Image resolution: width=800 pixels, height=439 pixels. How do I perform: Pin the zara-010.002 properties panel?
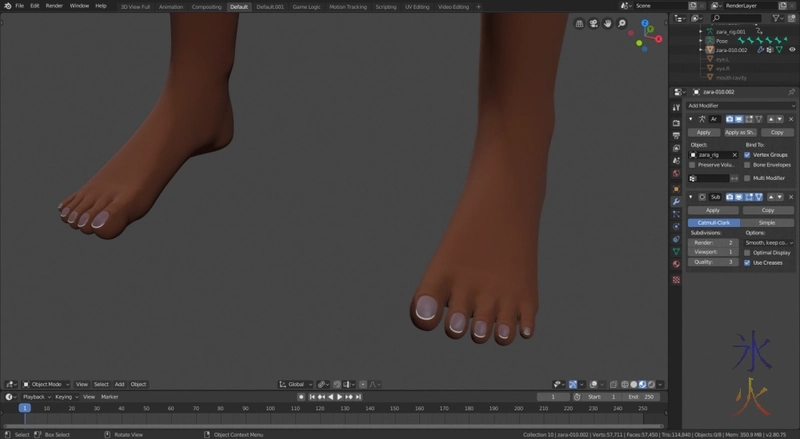pyautogui.click(x=791, y=91)
